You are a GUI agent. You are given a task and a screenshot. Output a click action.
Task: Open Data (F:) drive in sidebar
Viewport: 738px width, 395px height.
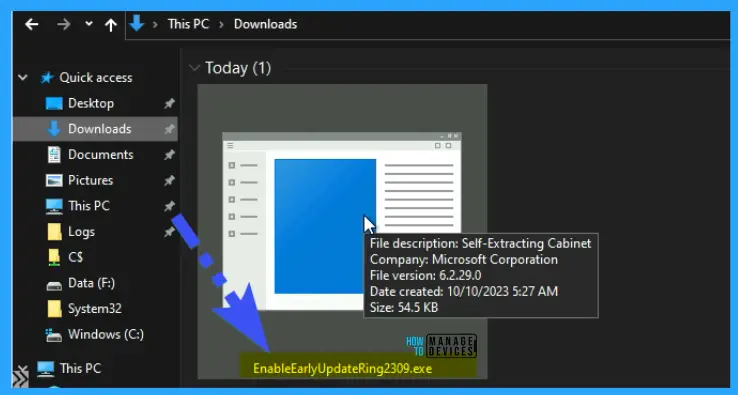tap(91, 283)
